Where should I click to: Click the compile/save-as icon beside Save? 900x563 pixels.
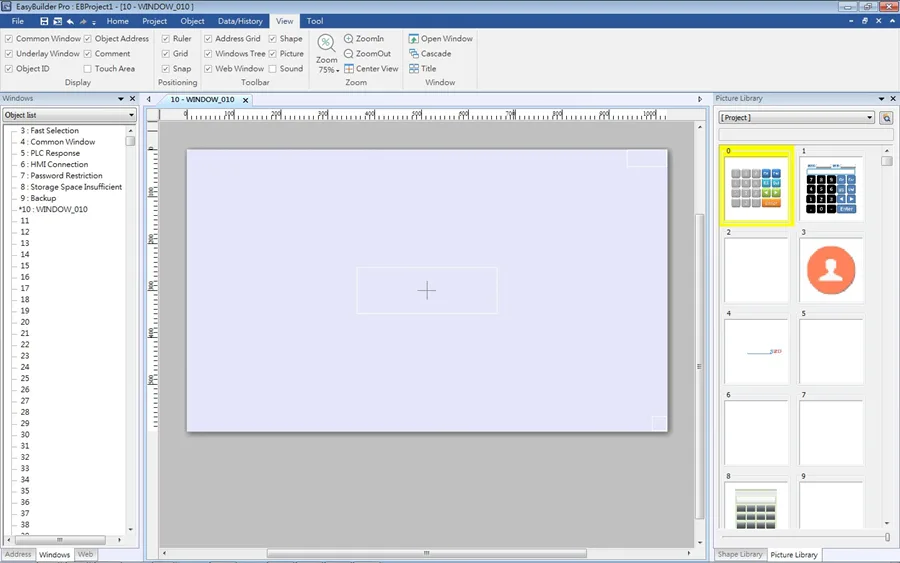(57, 21)
